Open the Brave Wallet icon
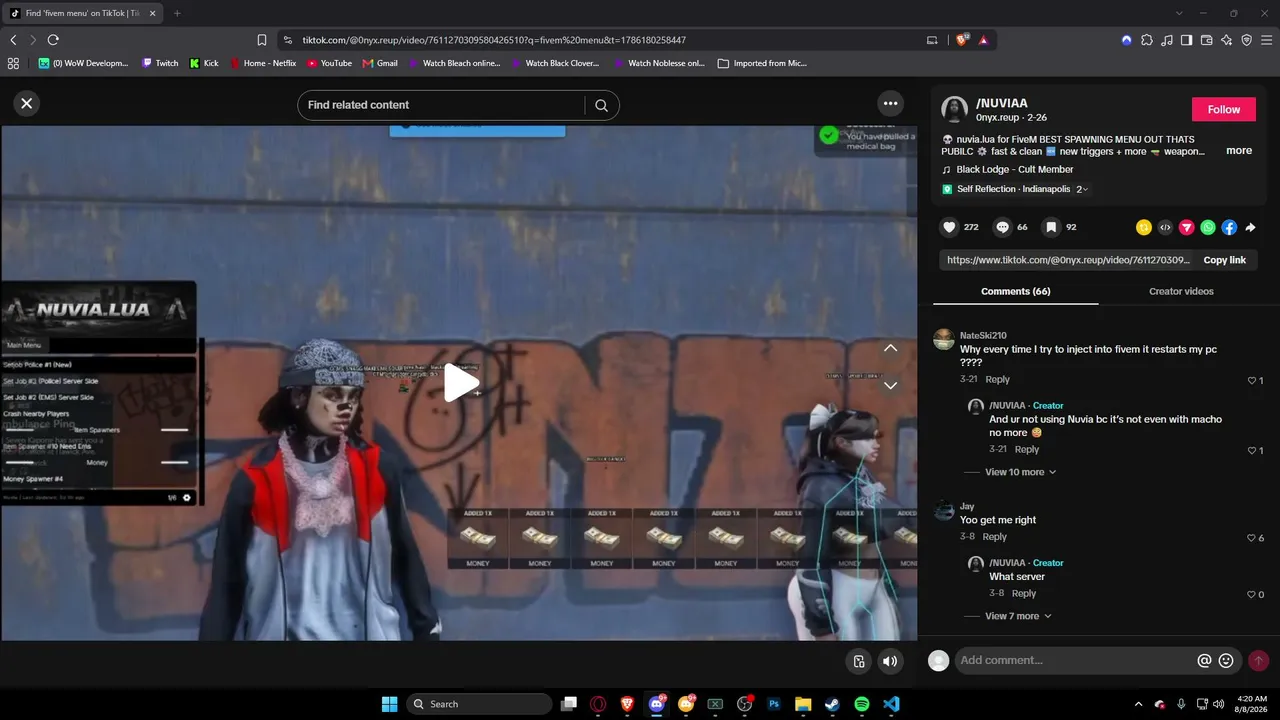1280x720 pixels. click(1206, 40)
